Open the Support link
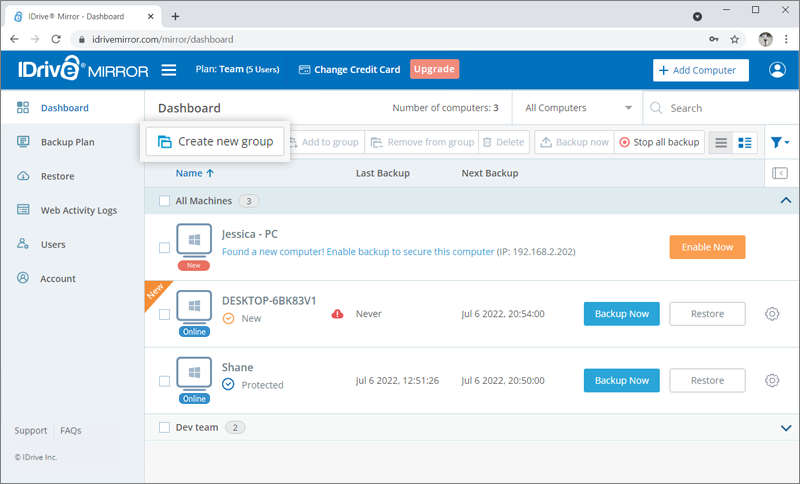The image size is (800, 484). [31, 430]
